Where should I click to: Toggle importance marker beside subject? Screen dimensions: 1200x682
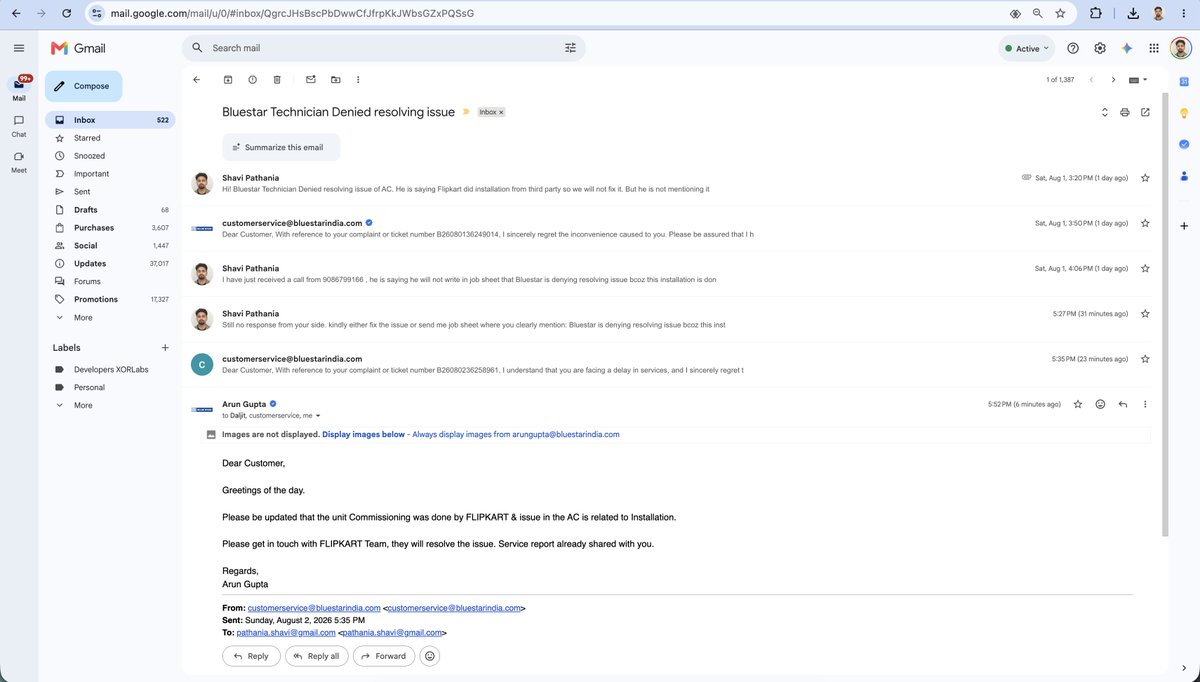coord(465,112)
